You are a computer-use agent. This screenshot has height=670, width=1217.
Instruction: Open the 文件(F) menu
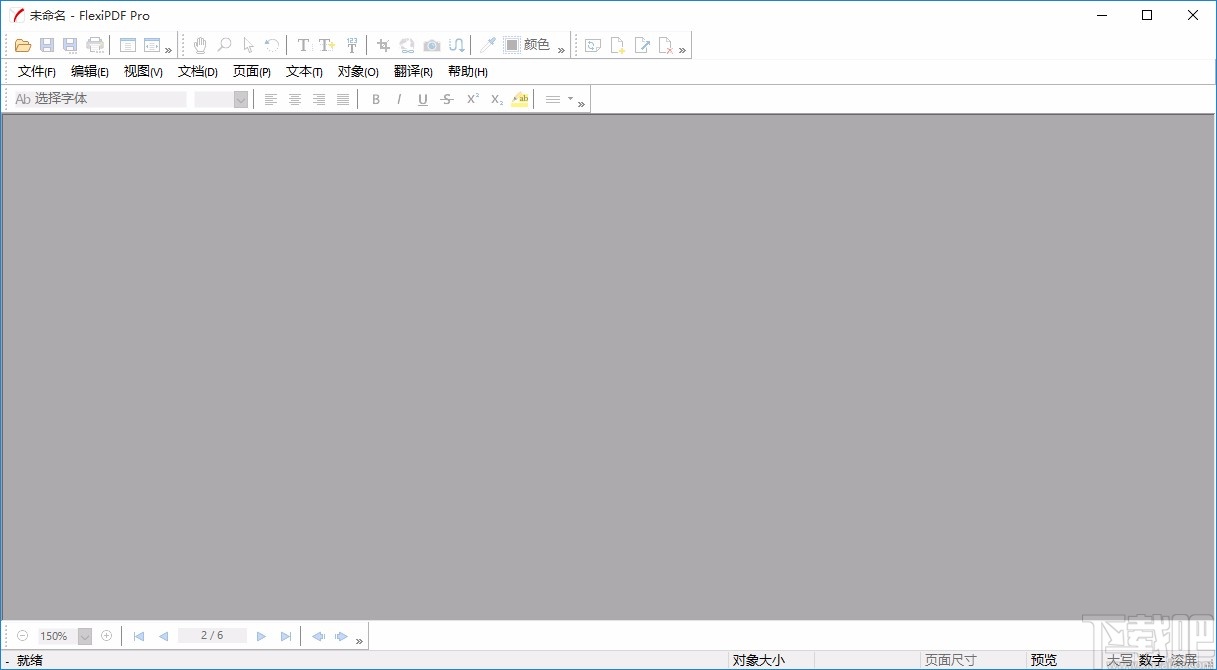click(34, 71)
